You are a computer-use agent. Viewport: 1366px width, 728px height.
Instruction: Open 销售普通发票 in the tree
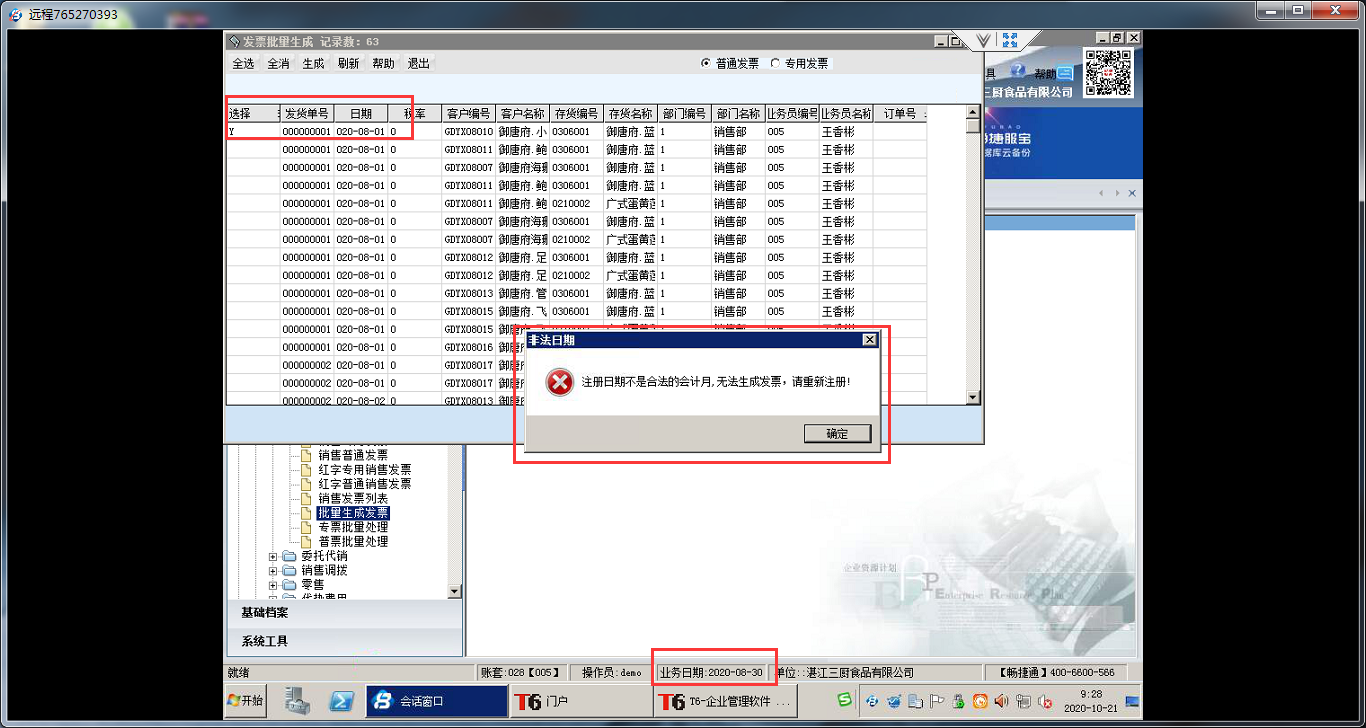coord(353,455)
